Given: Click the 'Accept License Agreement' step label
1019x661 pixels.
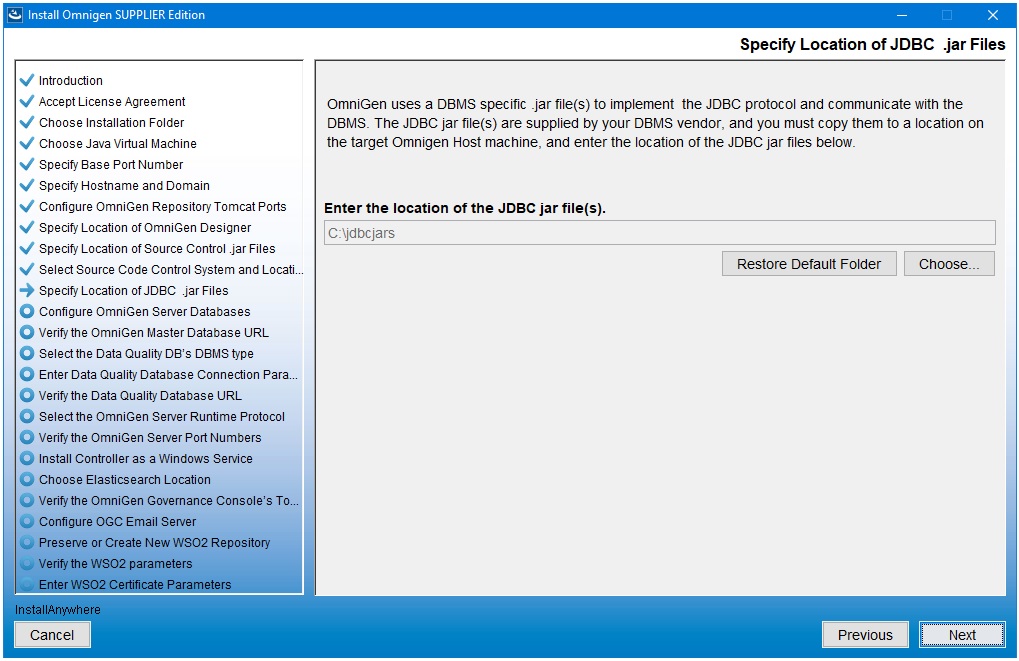Looking at the screenshot, I should [112, 101].
